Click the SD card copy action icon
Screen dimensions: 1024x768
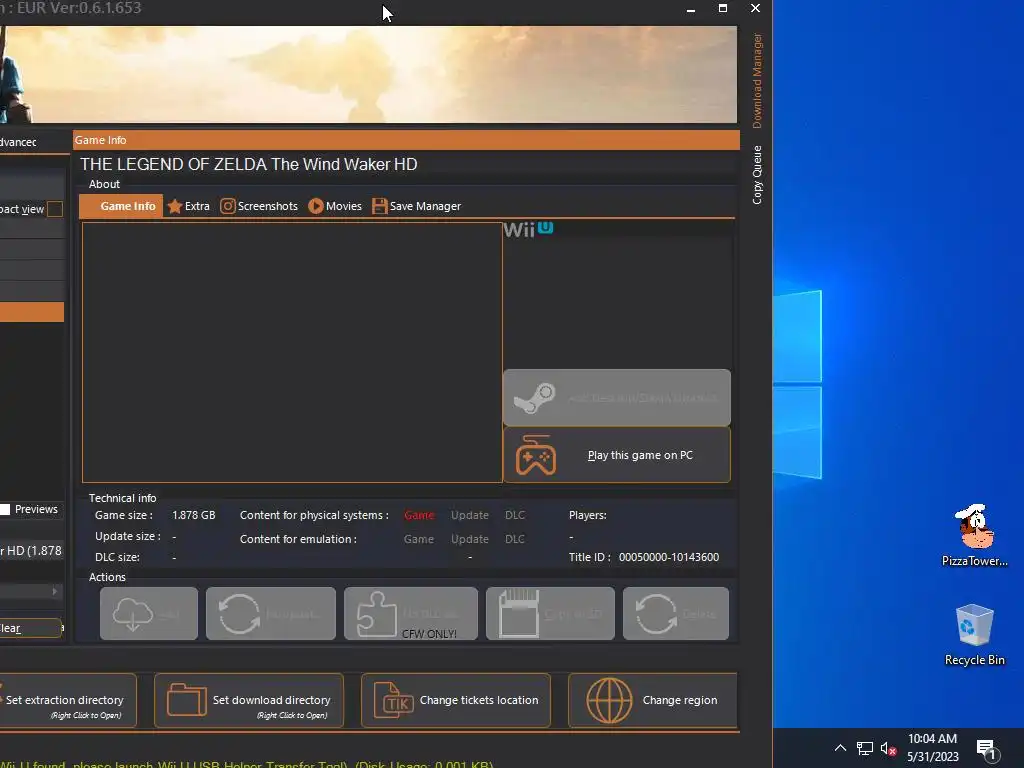519,613
